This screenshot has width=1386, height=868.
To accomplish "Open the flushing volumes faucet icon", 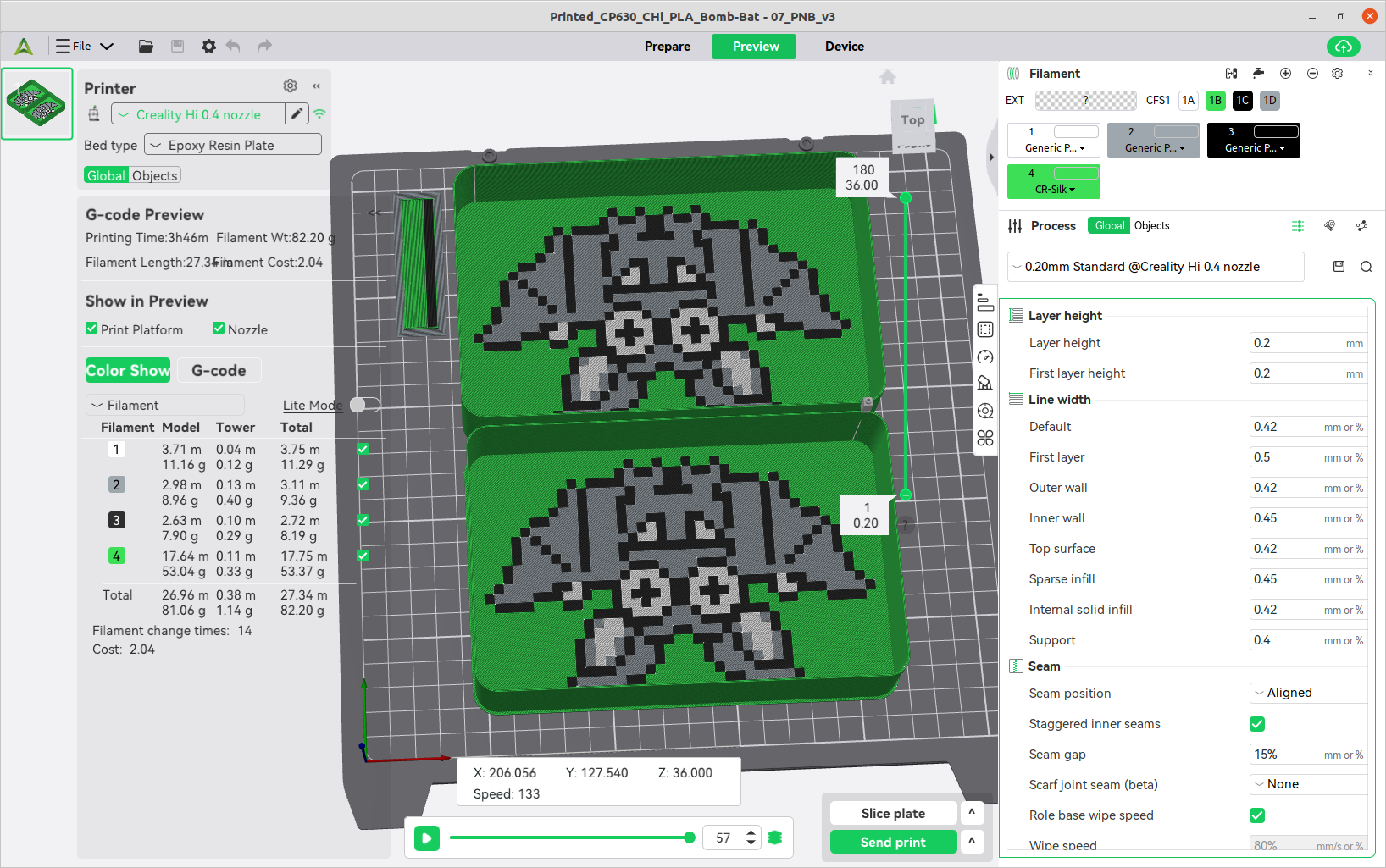I will pyautogui.click(x=1258, y=74).
